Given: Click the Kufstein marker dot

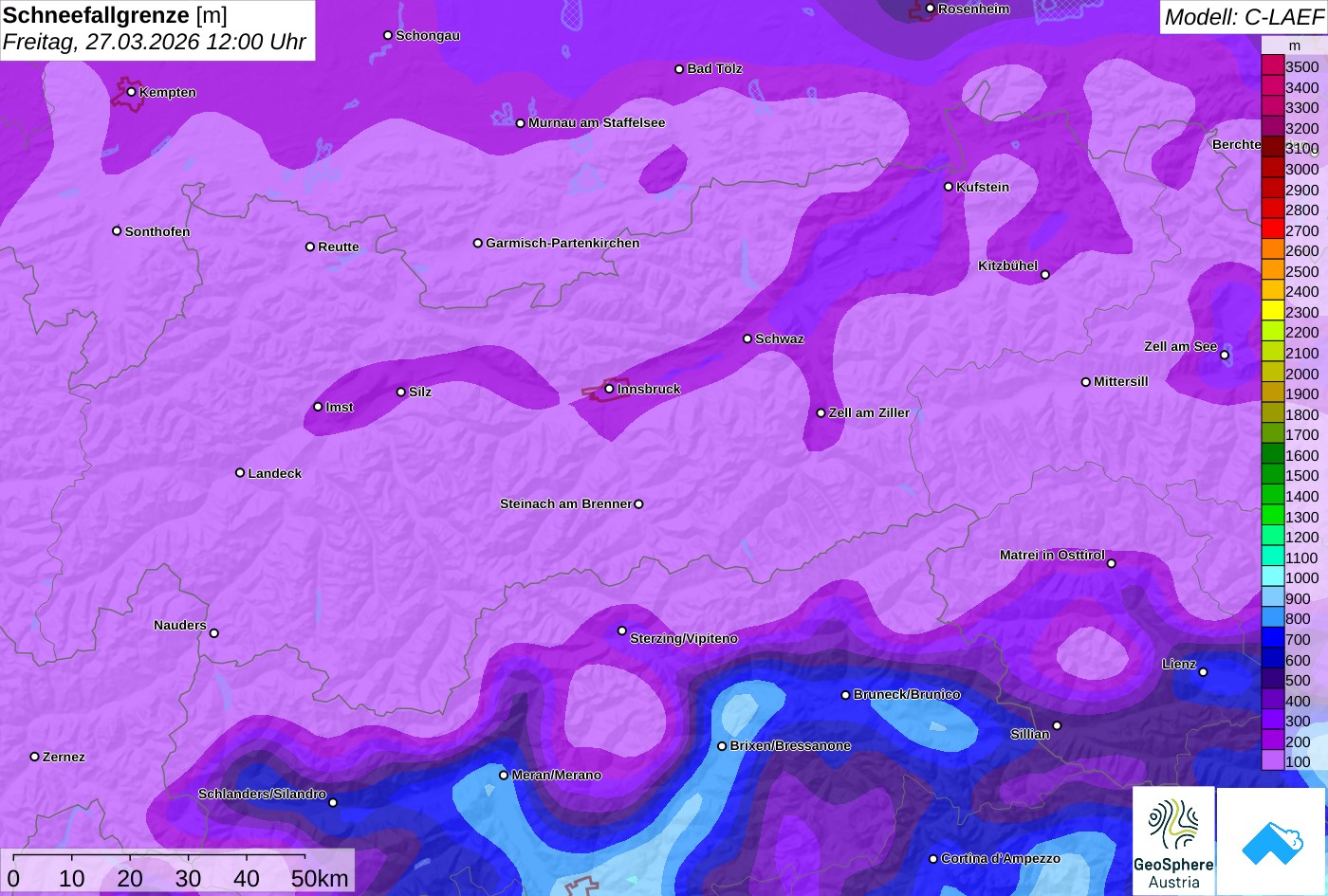Looking at the screenshot, I should 948,187.
